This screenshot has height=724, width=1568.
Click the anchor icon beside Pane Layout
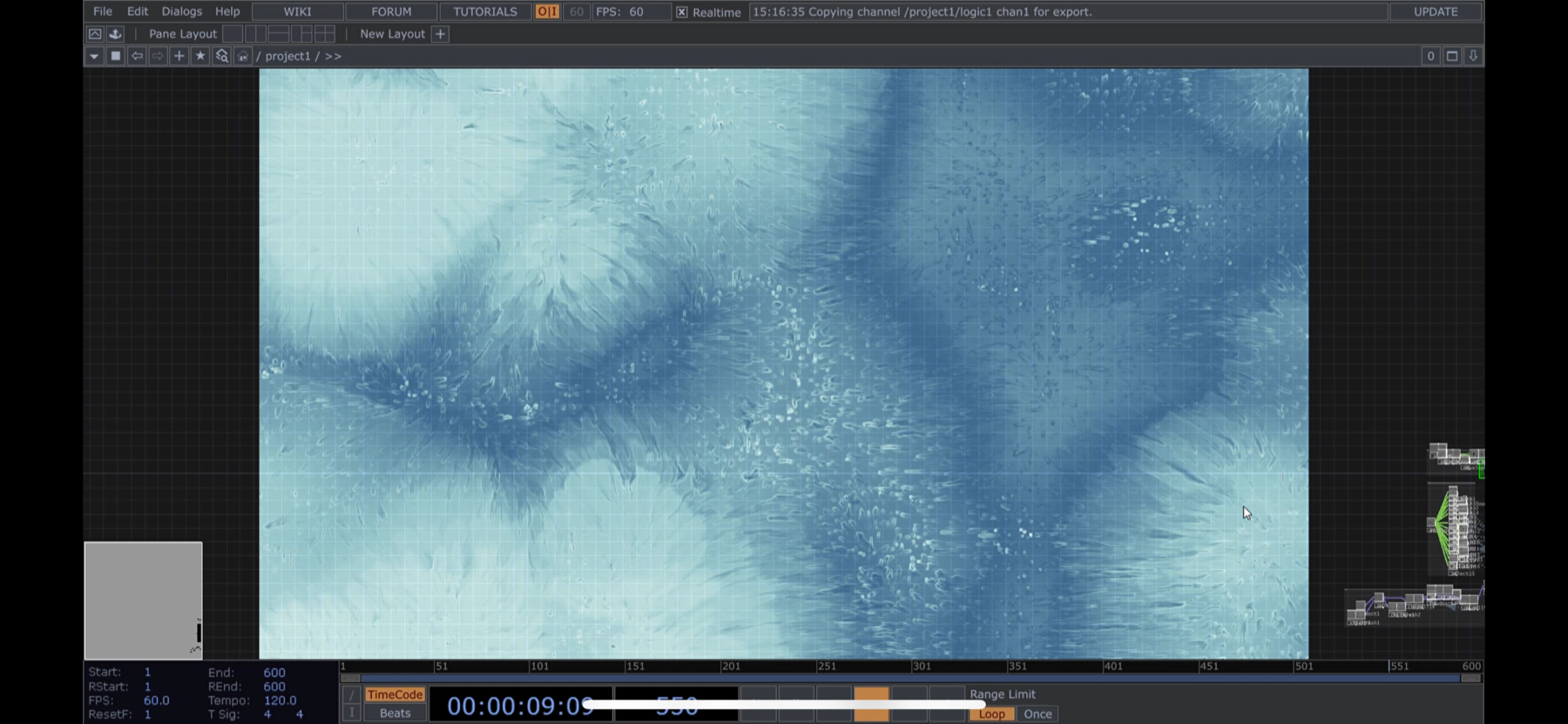115,34
